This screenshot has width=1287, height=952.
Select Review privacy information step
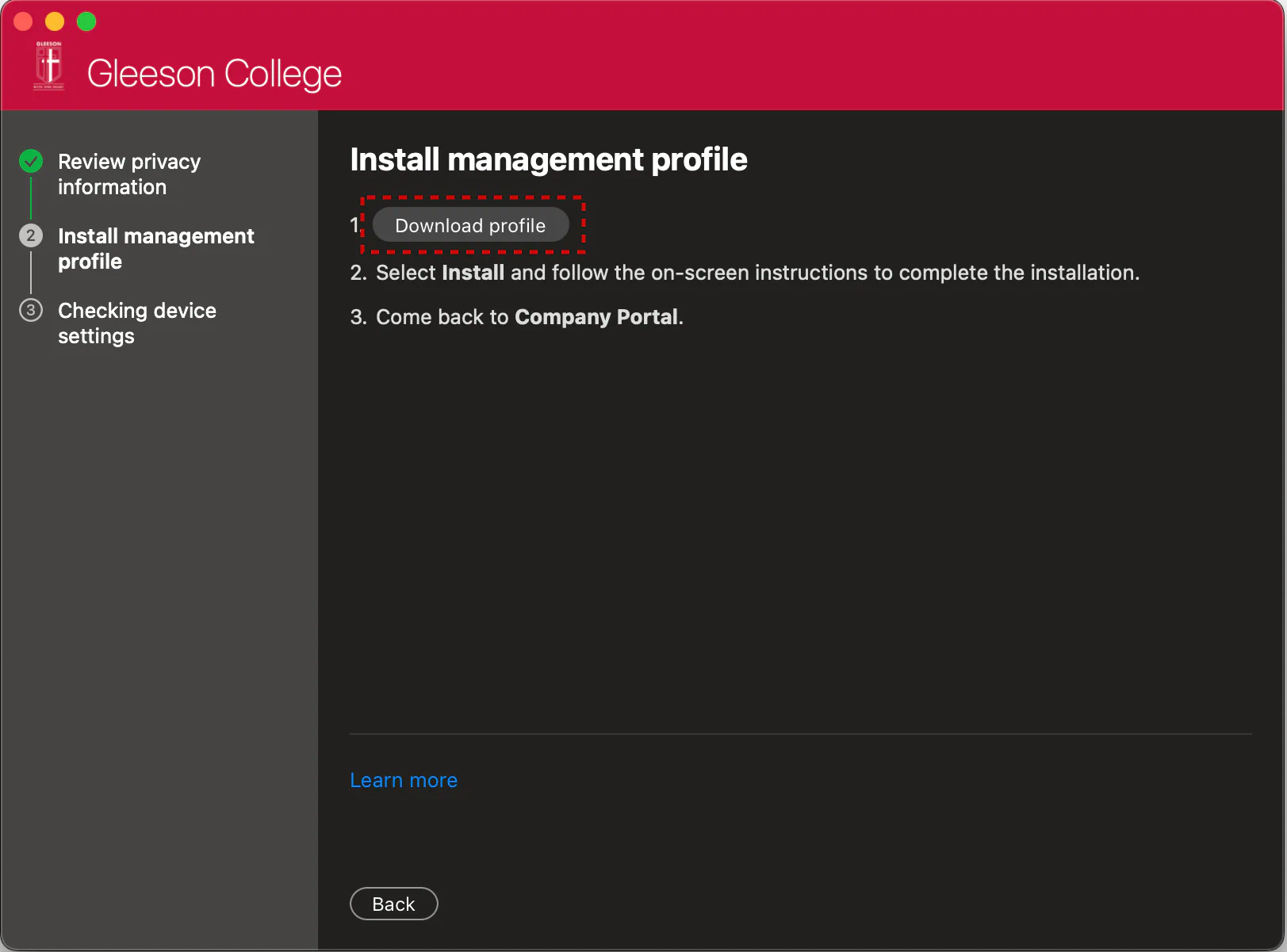pyautogui.click(x=129, y=174)
